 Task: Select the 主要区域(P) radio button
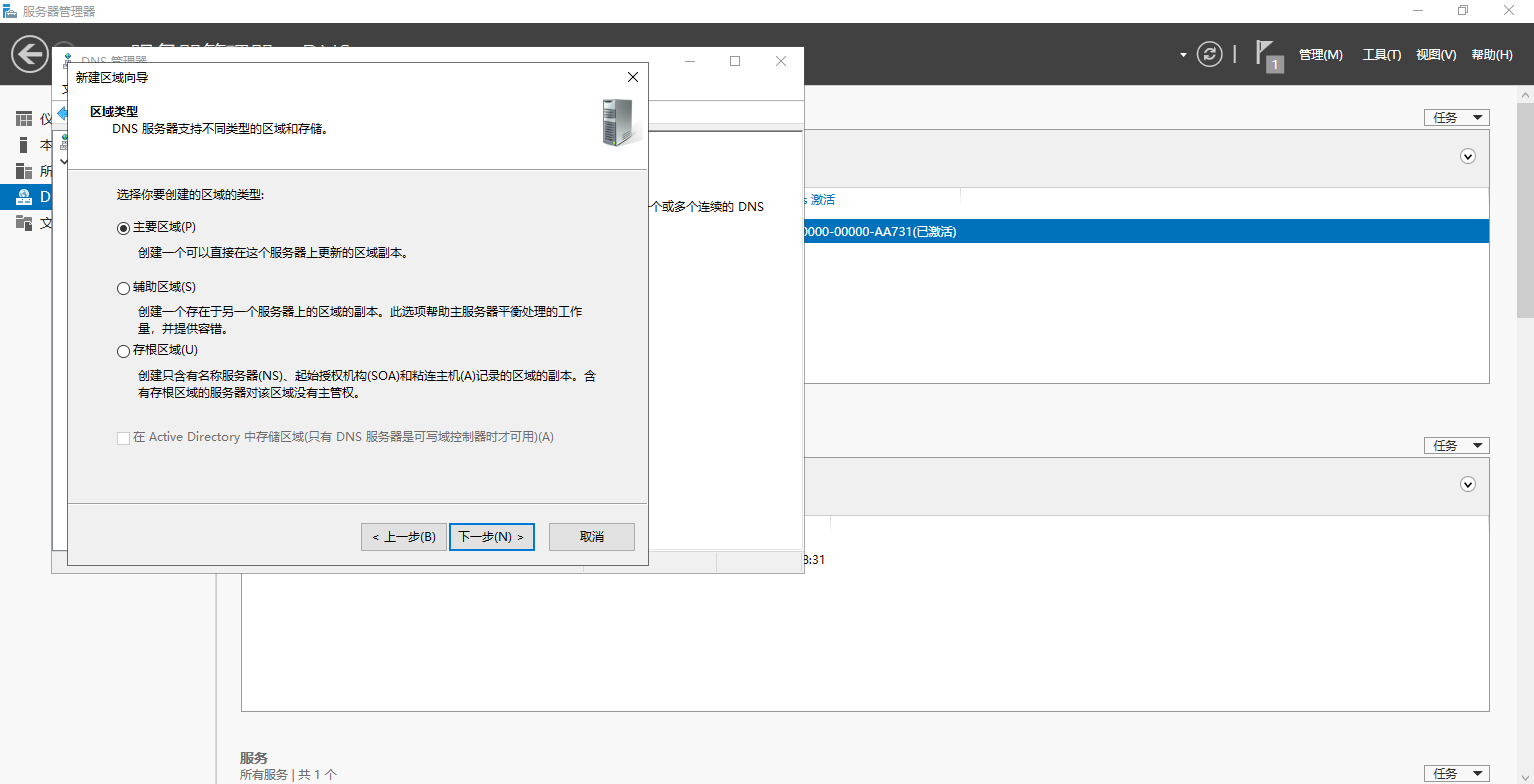(x=124, y=228)
